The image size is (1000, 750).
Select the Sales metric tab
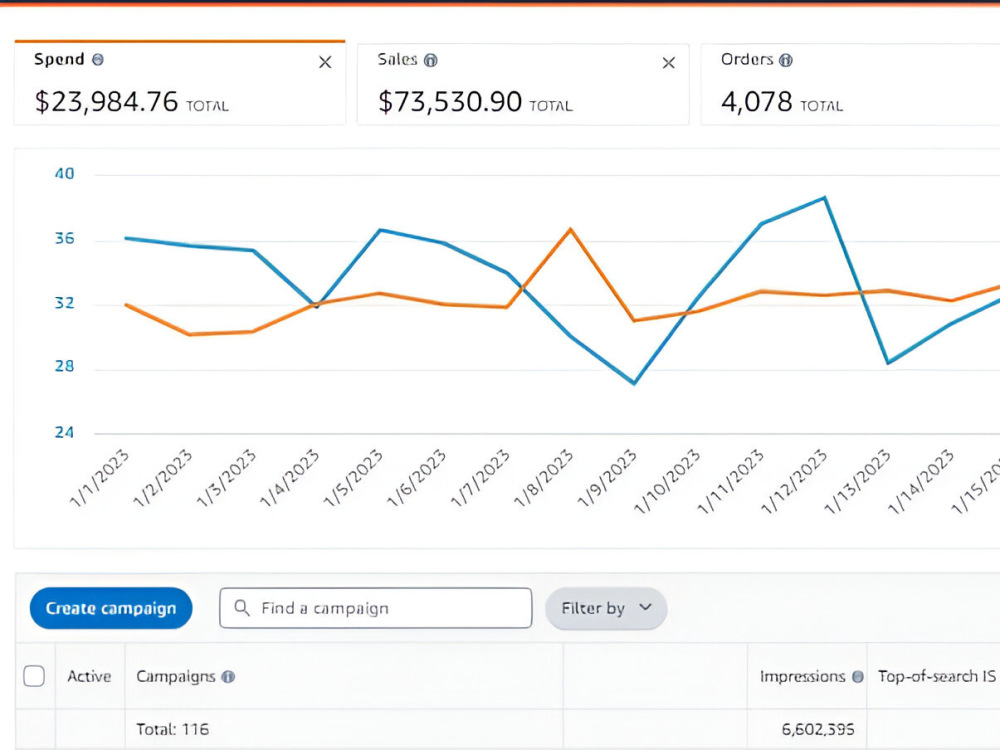point(523,84)
